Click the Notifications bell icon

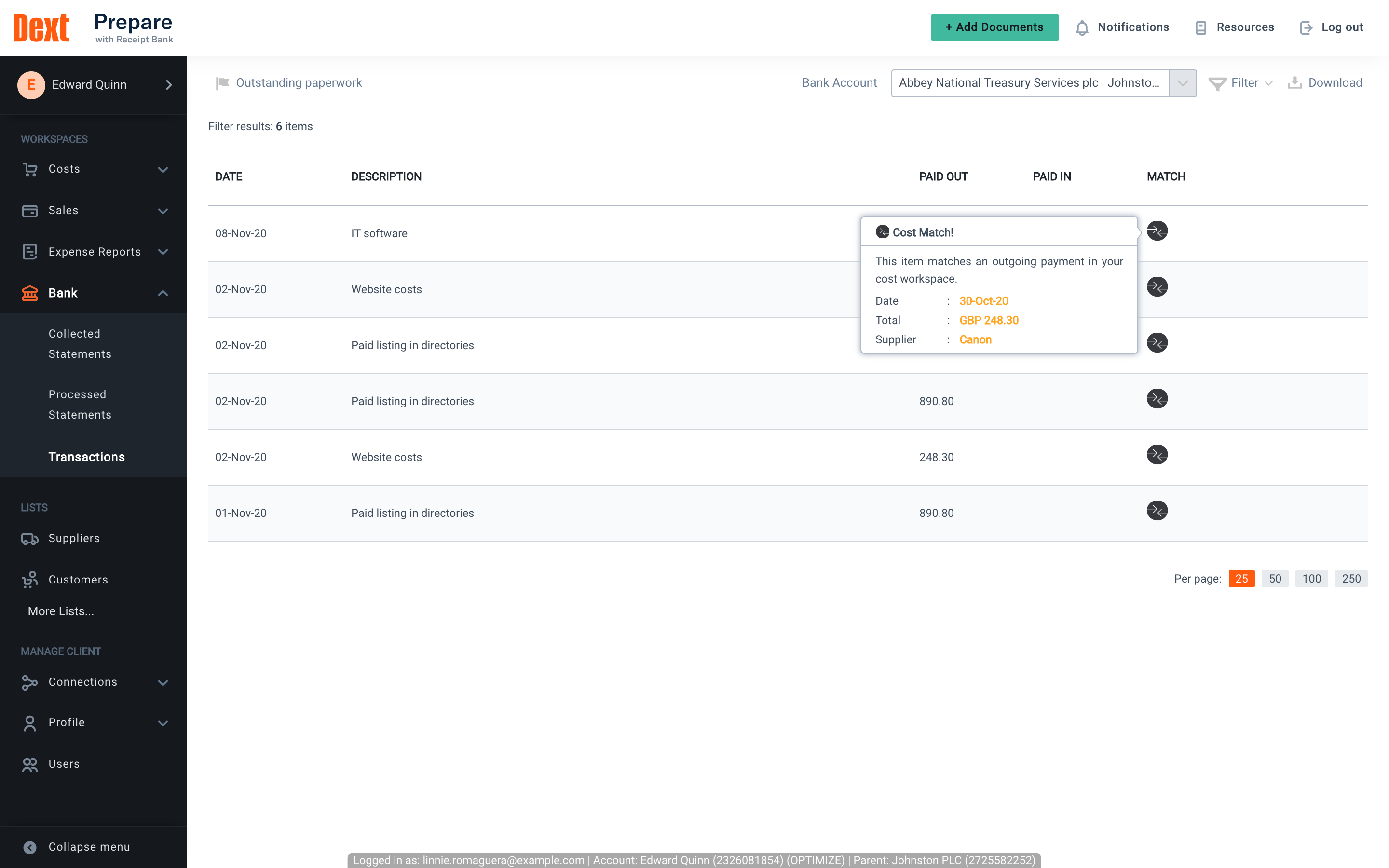[1083, 27]
